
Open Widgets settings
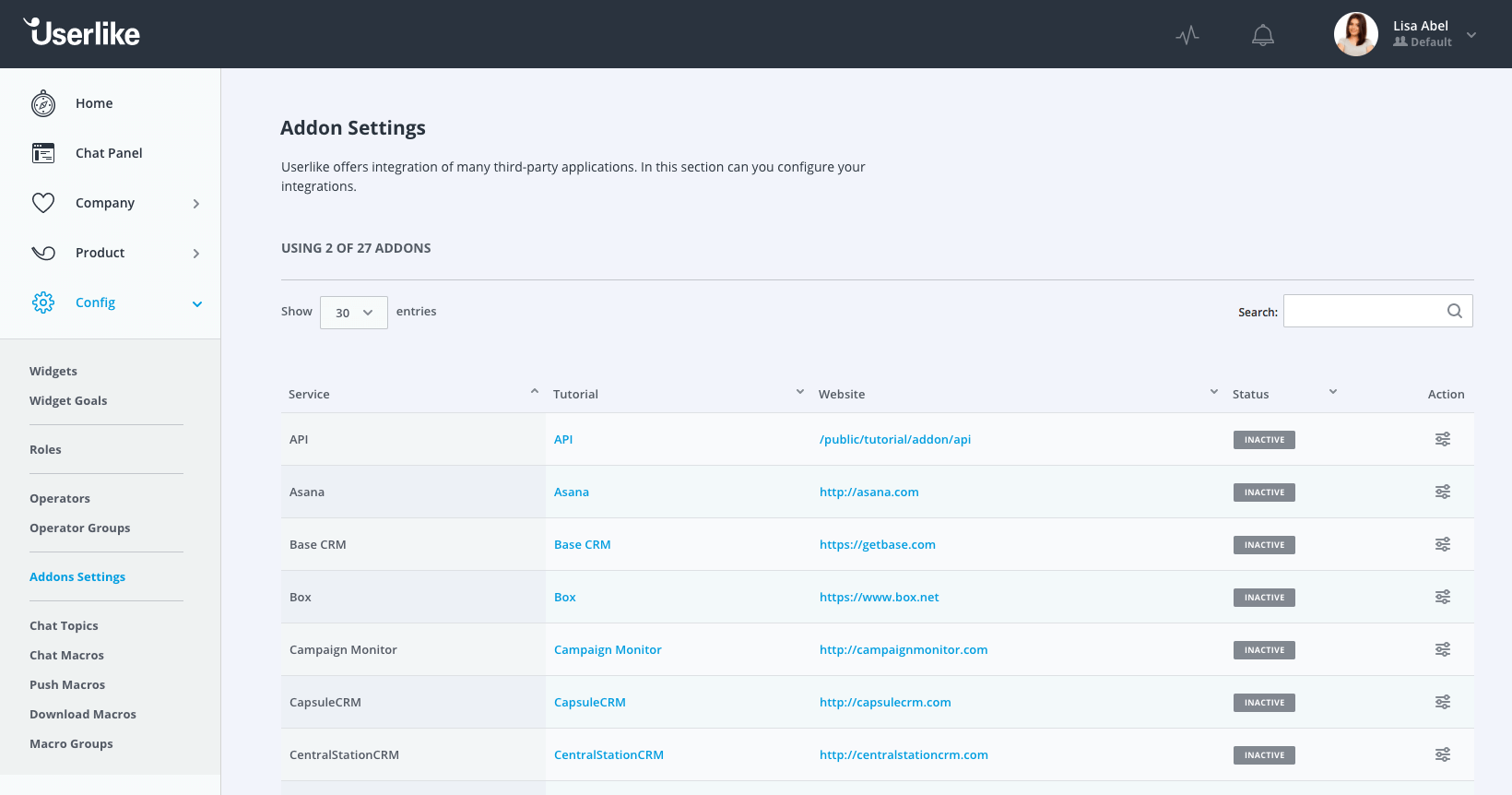(53, 371)
